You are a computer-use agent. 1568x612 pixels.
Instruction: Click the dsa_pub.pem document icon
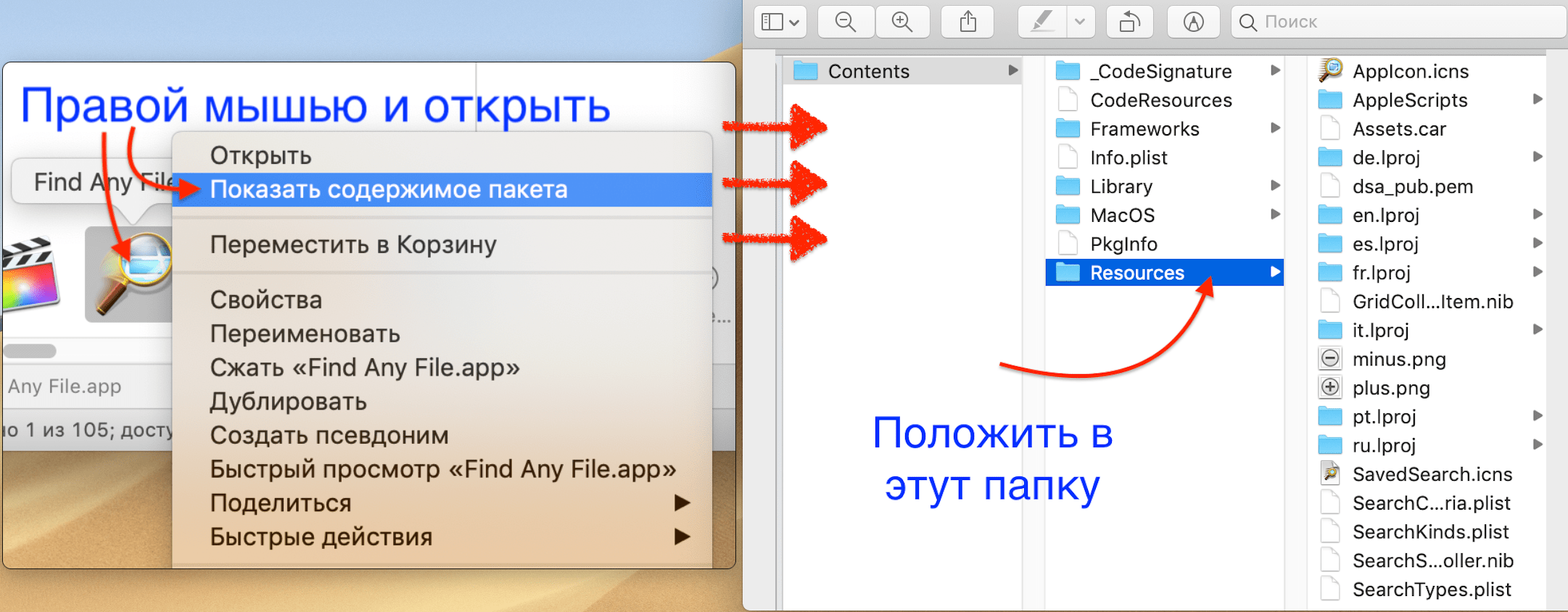(x=1330, y=186)
